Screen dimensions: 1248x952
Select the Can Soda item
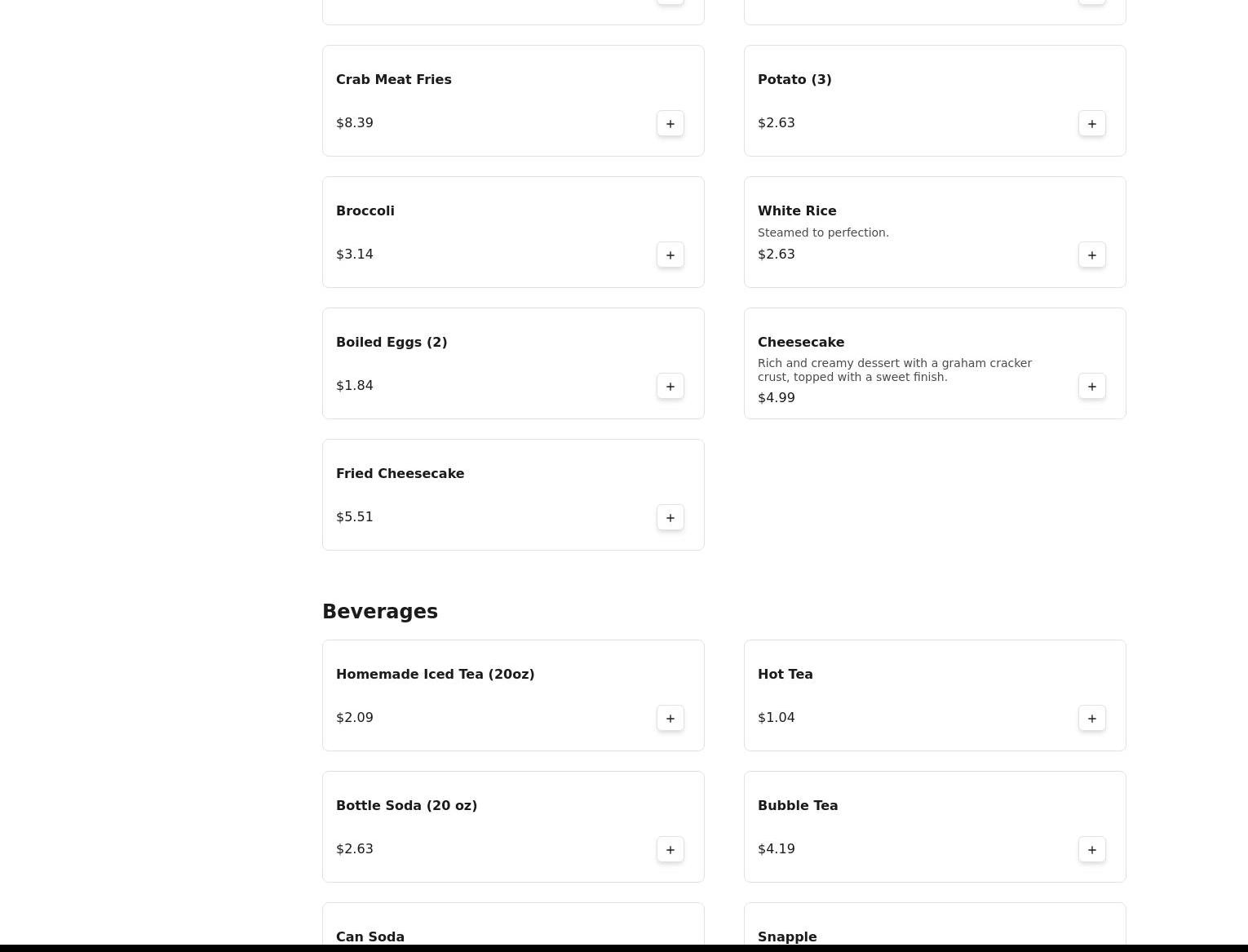pyautogui.click(x=513, y=927)
